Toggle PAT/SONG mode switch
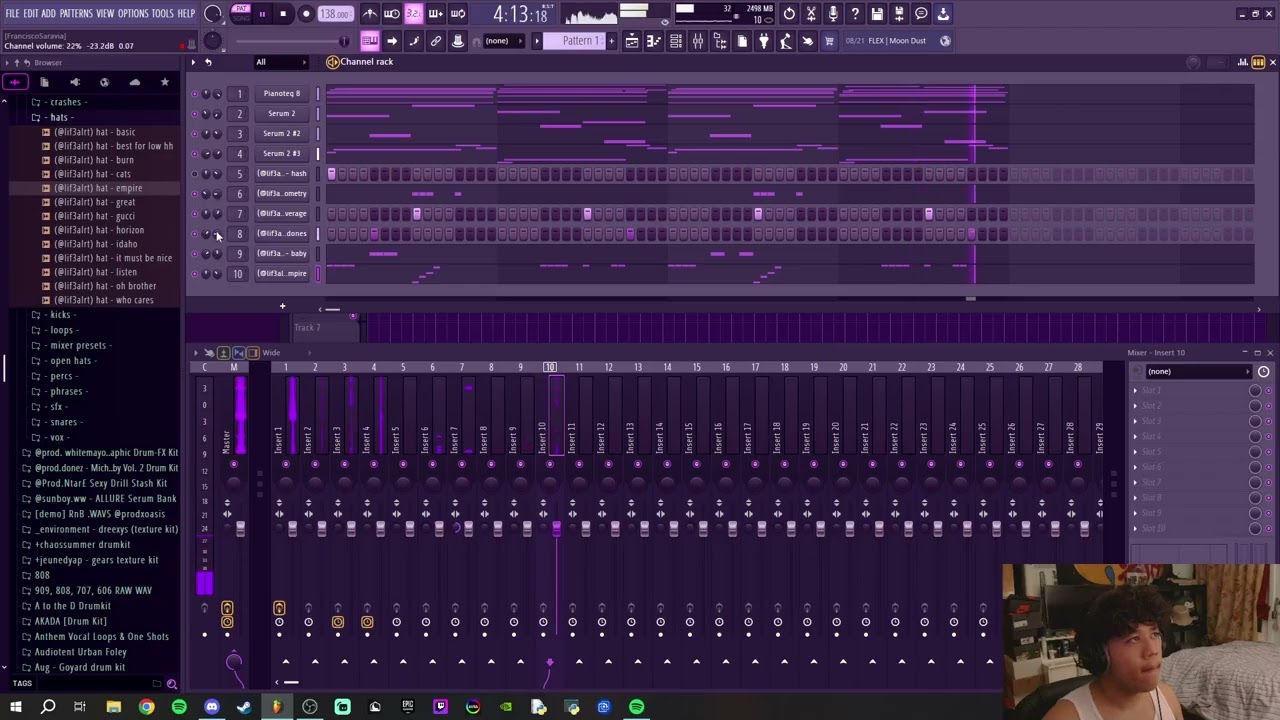The width and height of the screenshot is (1280, 720). click(241, 13)
